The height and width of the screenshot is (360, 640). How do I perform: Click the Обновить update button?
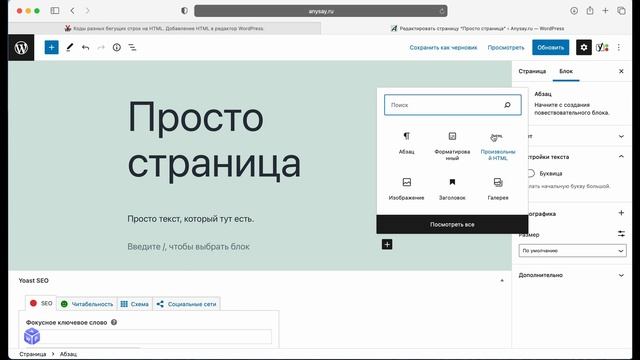(551, 48)
